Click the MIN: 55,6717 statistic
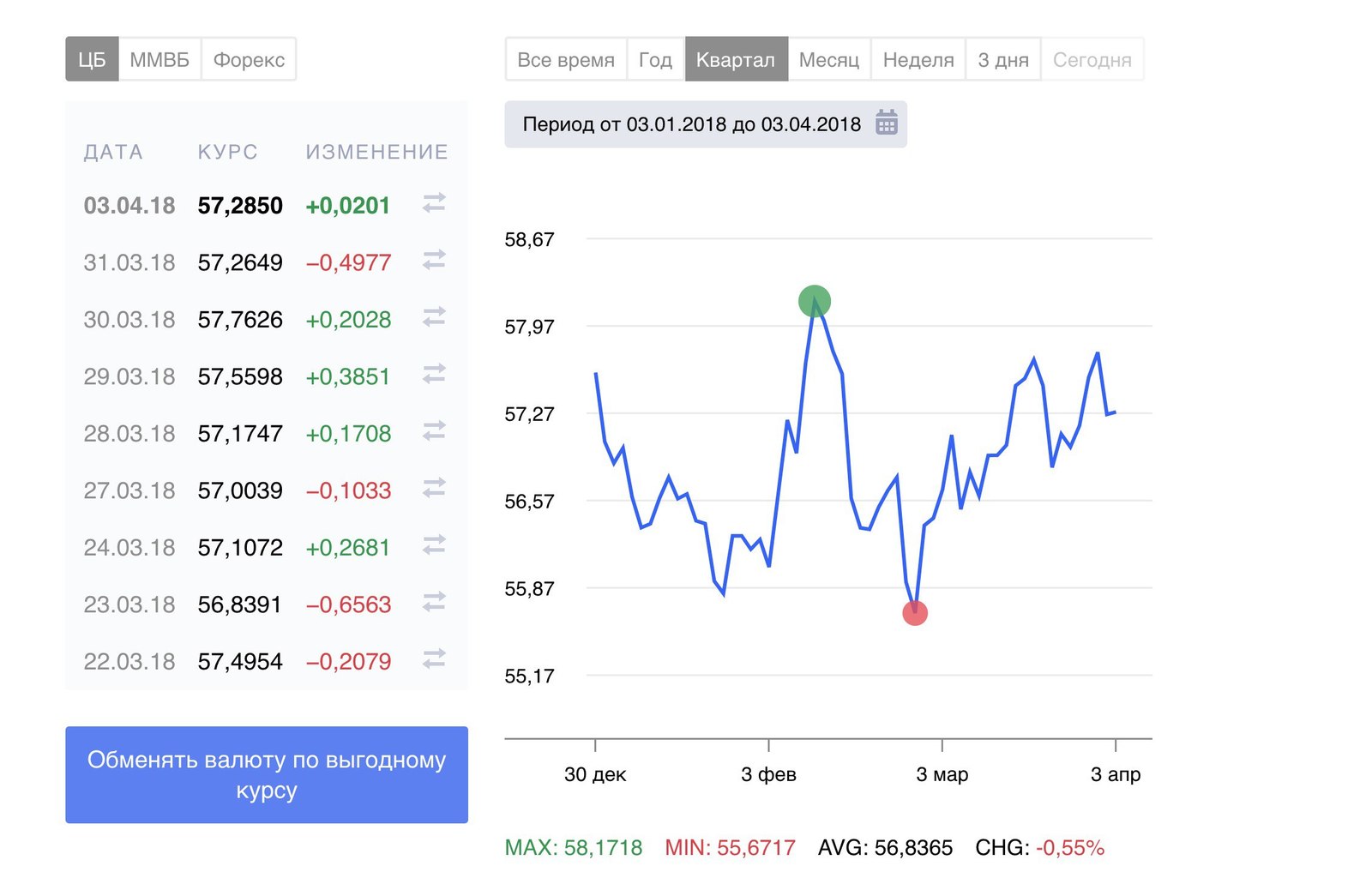The image size is (1372, 878). [x=731, y=848]
